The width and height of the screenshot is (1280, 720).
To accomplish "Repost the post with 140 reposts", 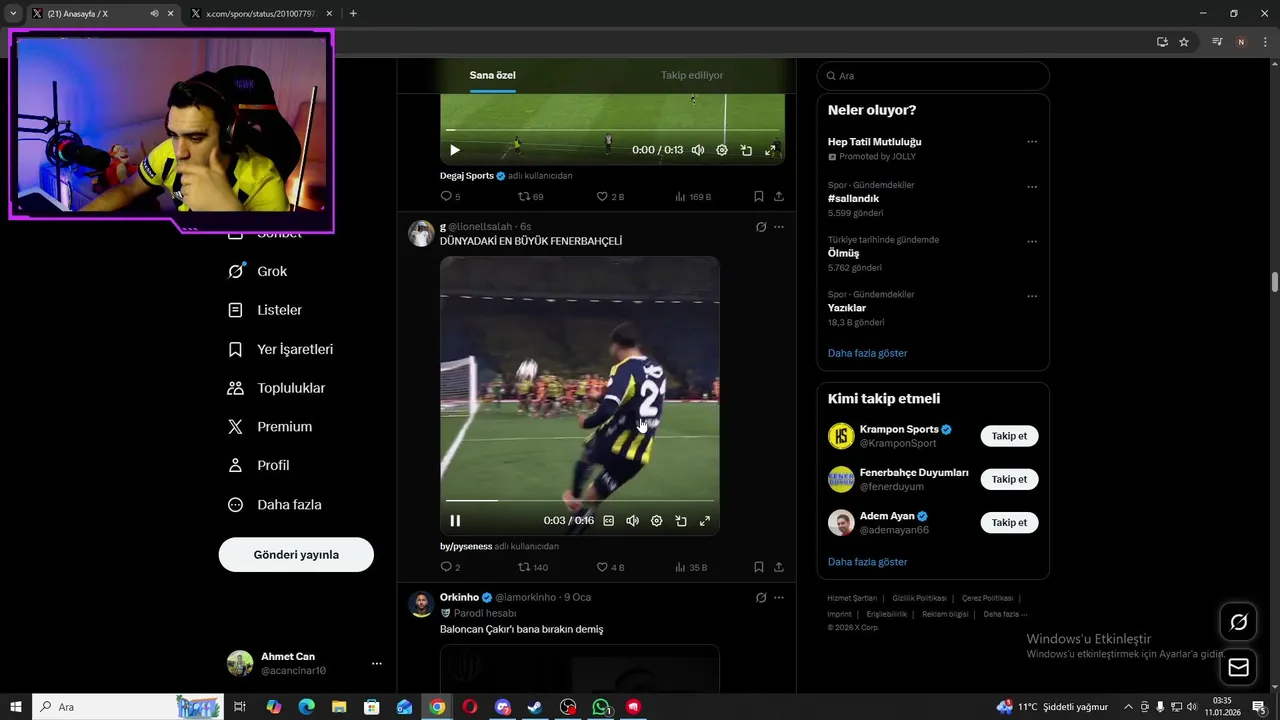I will pos(533,567).
